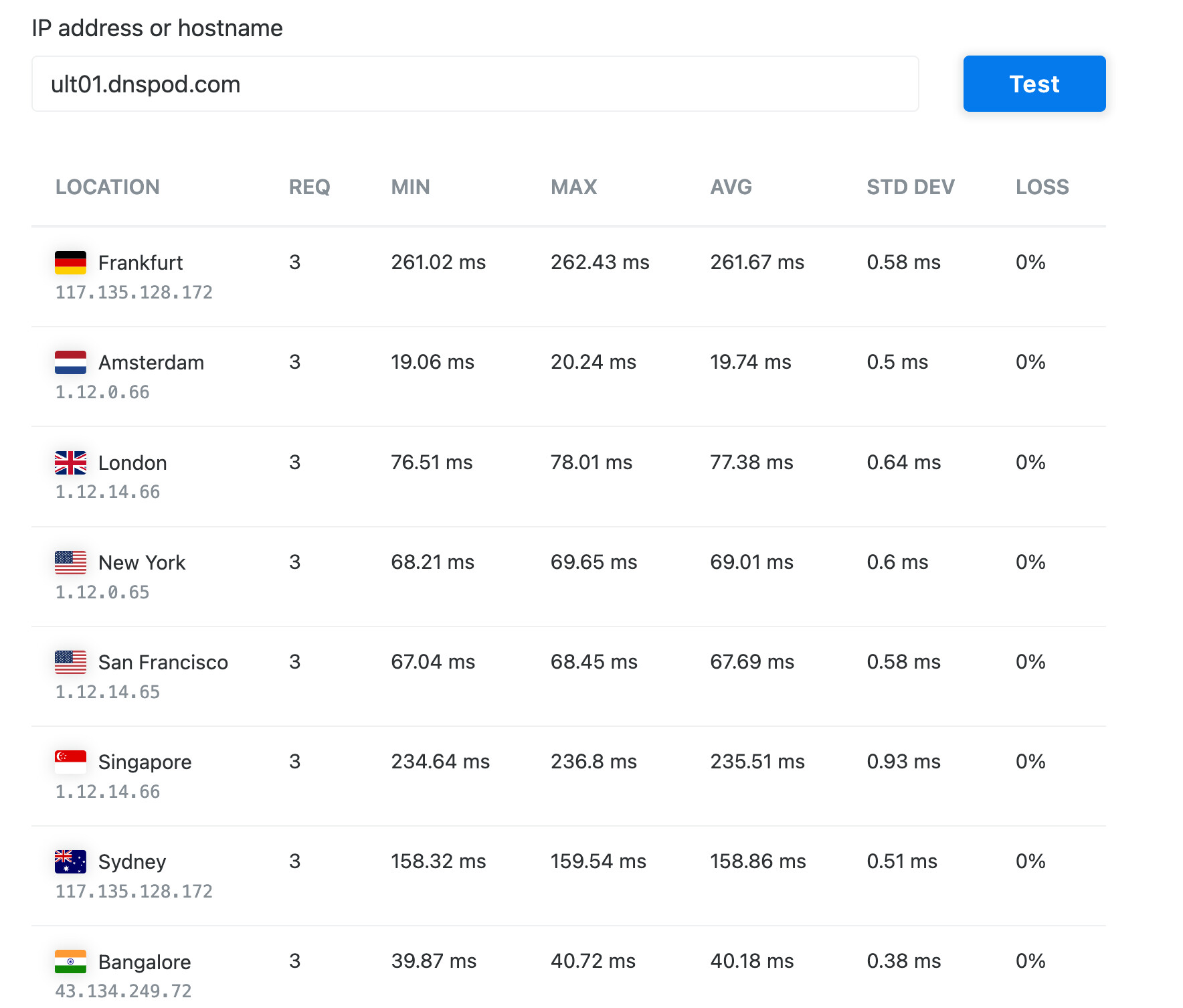The image size is (1183, 1008).
Task: Click the Singapore location name
Action: click(145, 762)
